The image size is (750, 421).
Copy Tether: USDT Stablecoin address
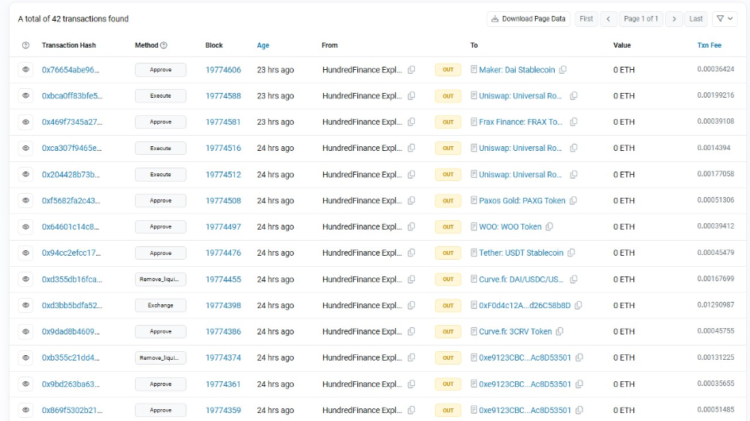(571, 253)
